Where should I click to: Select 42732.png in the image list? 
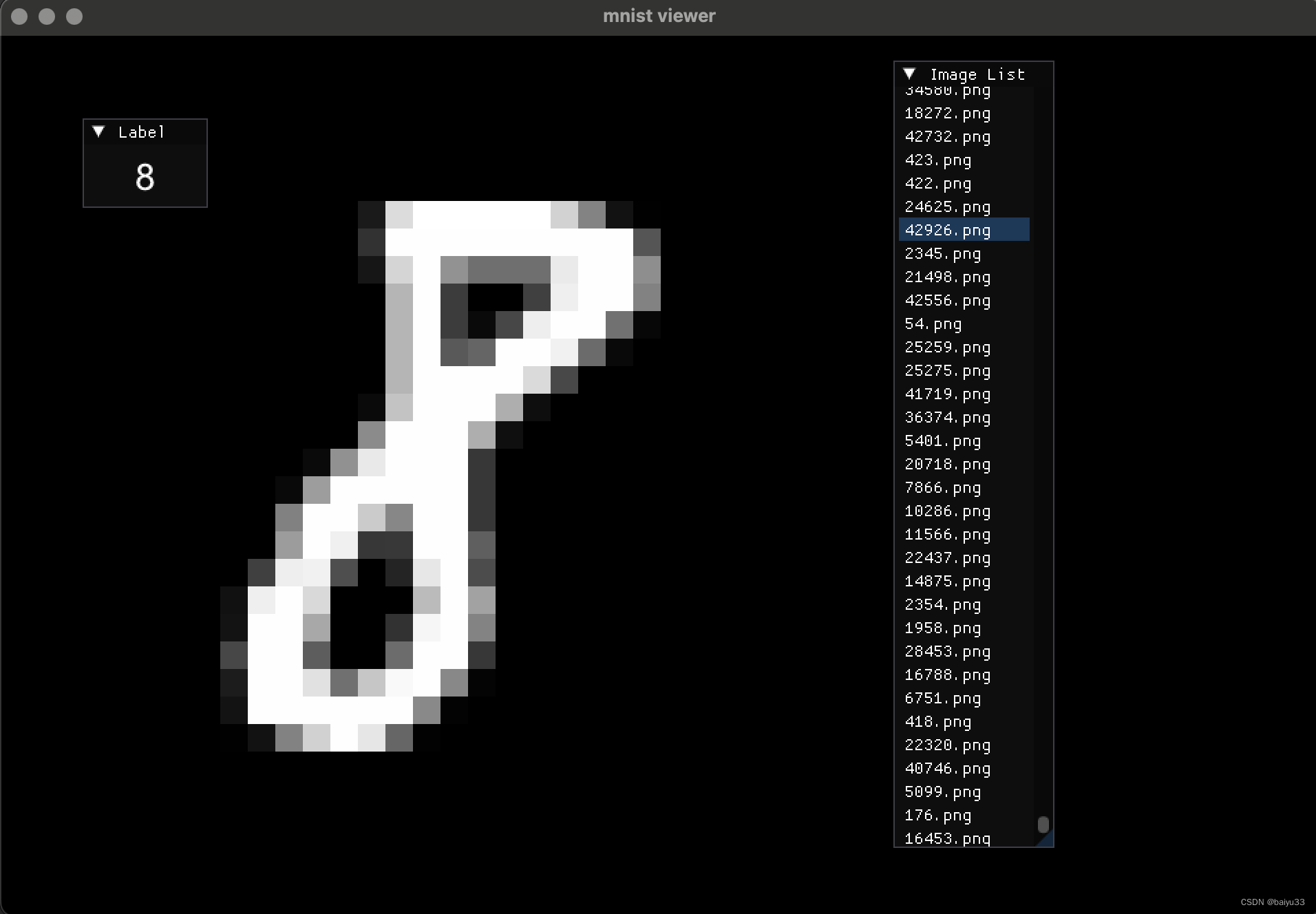964,136
